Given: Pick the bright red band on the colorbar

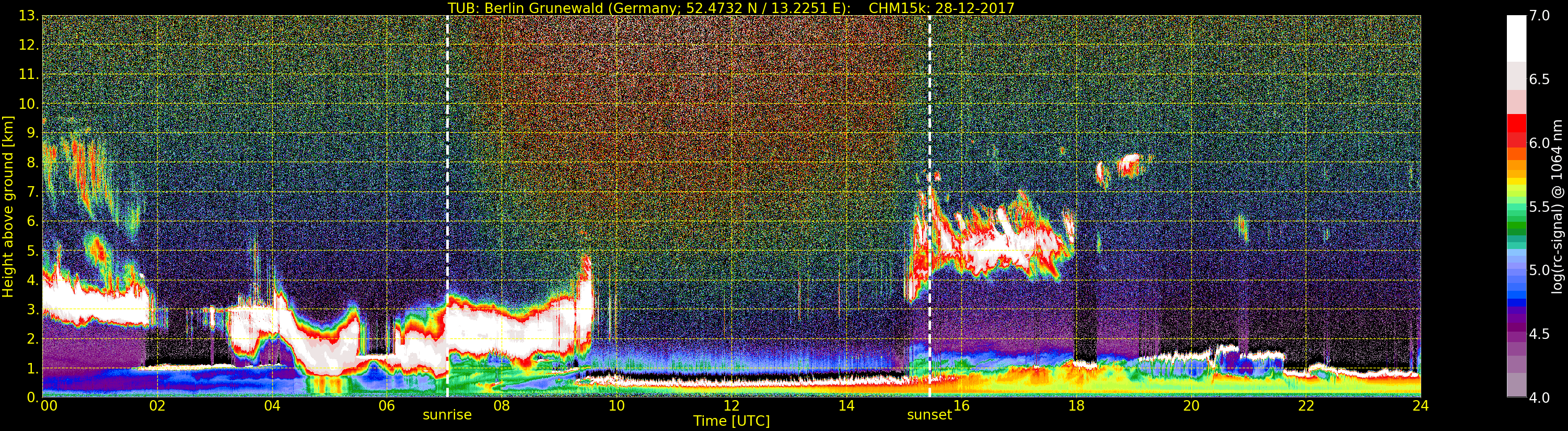Looking at the screenshot, I should [x=1516, y=123].
